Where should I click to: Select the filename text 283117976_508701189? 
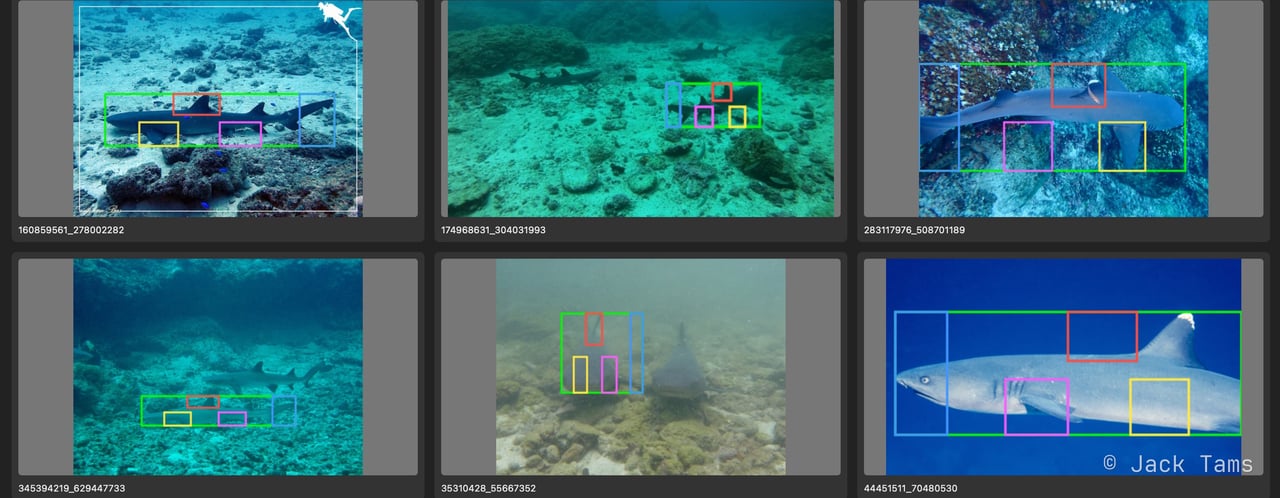pos(915,230)
